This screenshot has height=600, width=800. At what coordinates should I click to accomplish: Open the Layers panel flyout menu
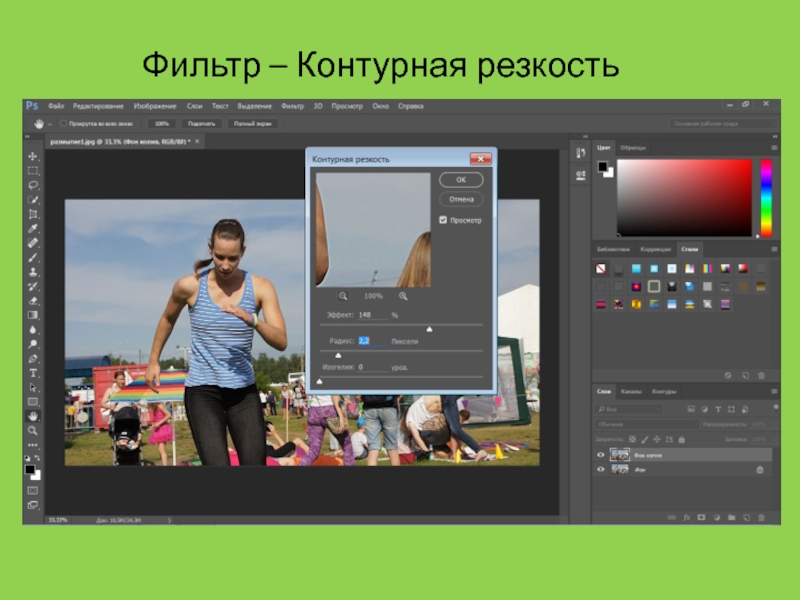774,391
